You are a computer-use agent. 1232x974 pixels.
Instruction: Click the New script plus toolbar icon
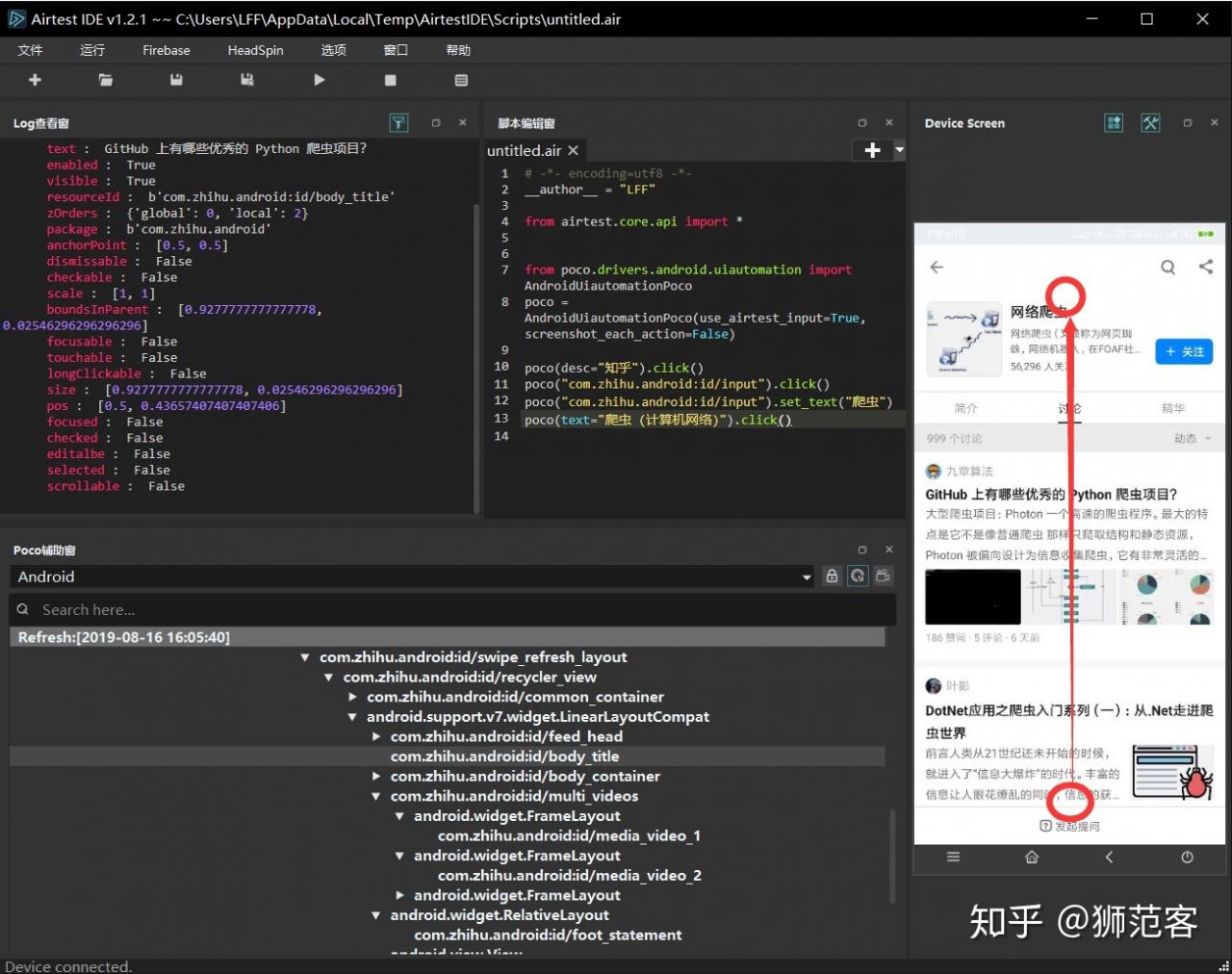[35, 80]
